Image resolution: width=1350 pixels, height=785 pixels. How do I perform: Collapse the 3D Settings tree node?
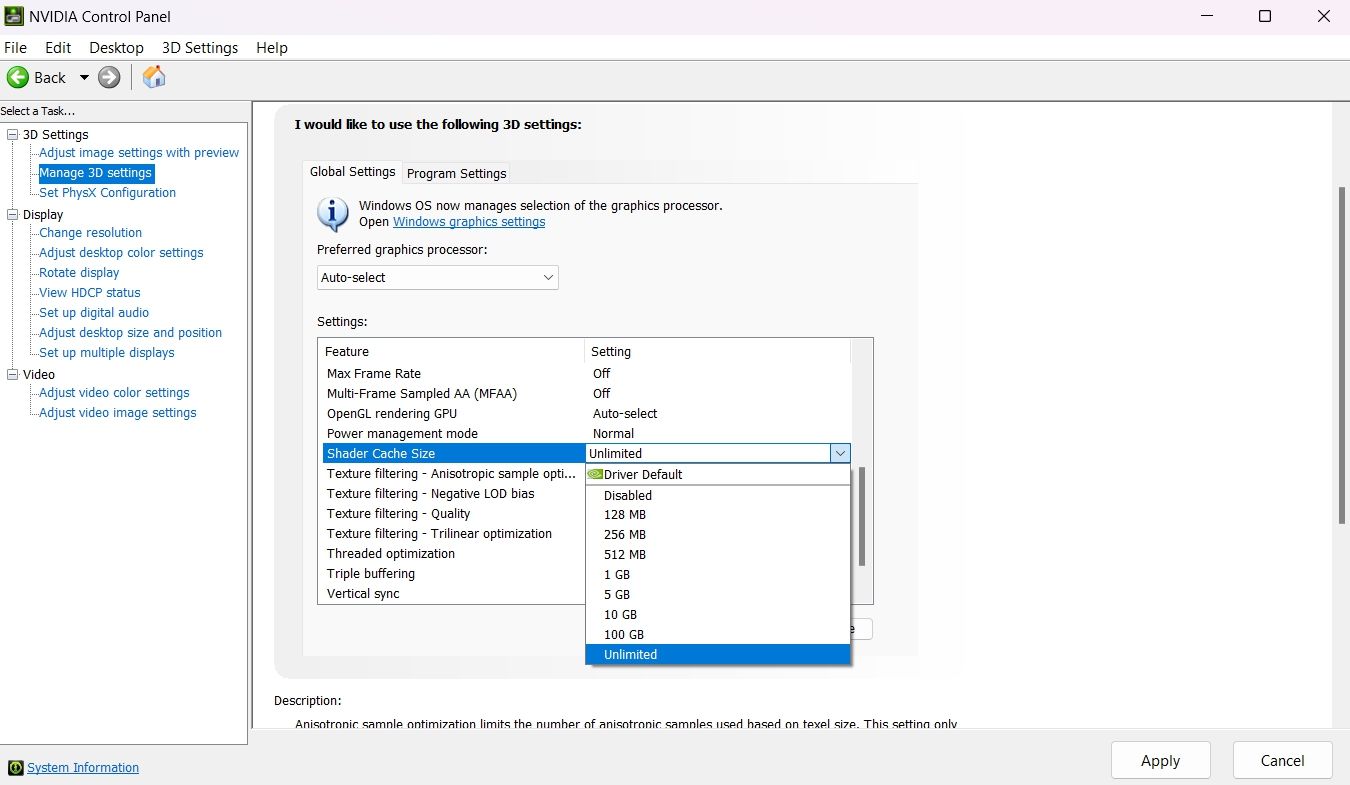pos(13,134)
